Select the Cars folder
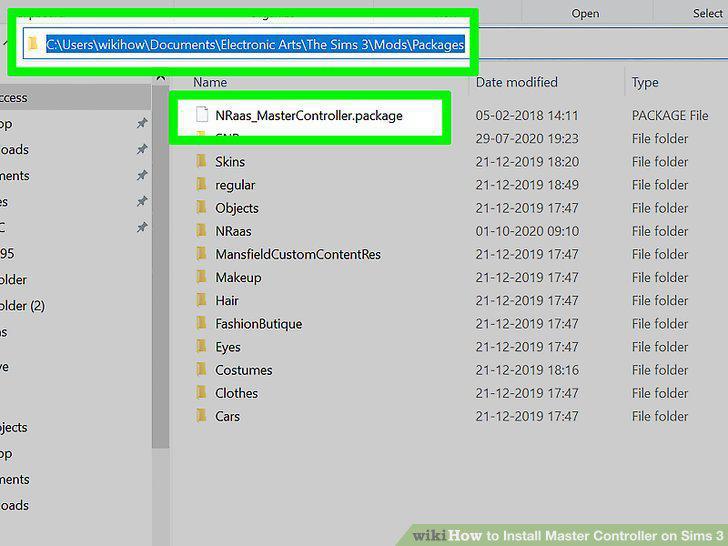 point(228,416)
